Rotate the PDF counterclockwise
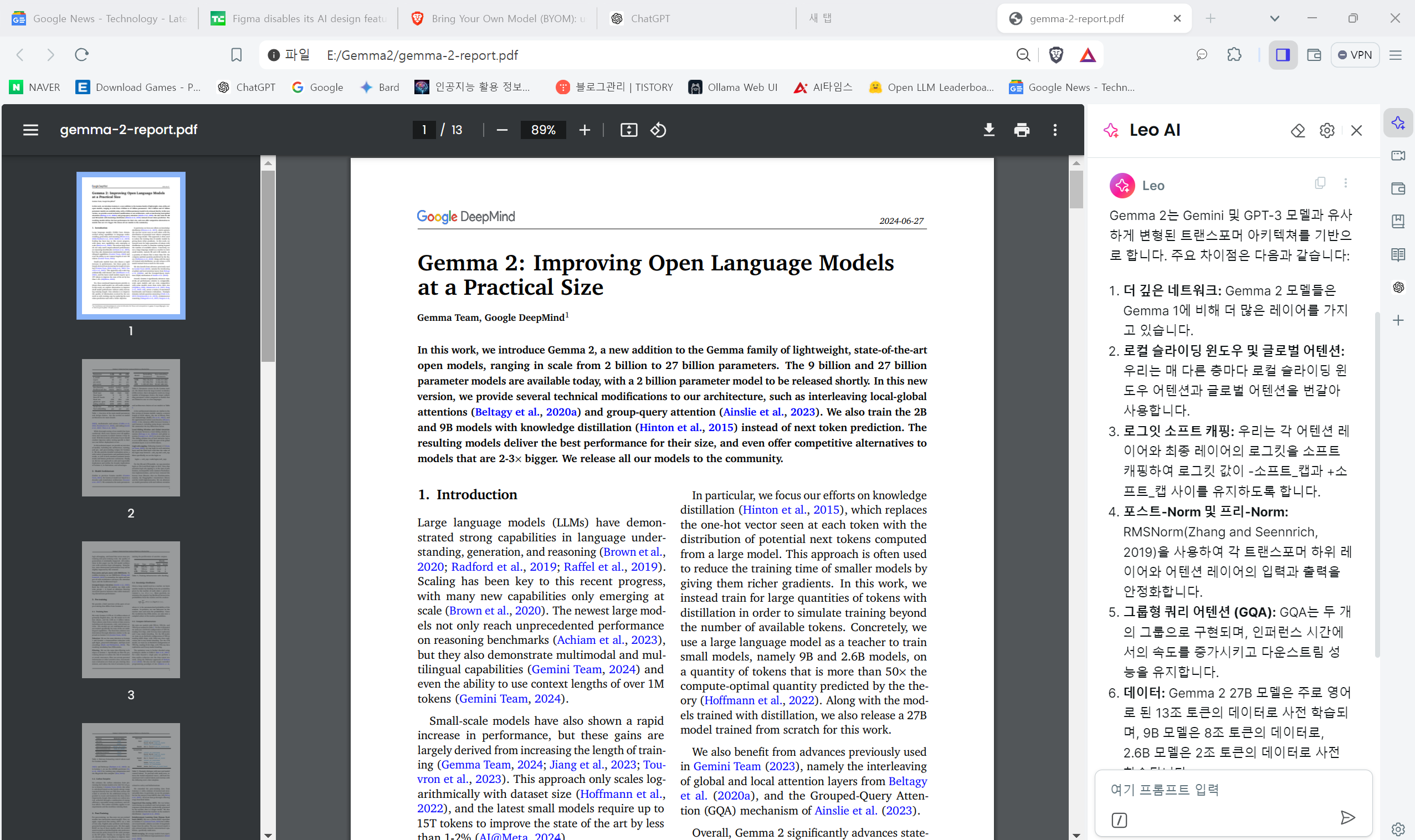This screenshot has height=840, width=1415. point(658,130)
